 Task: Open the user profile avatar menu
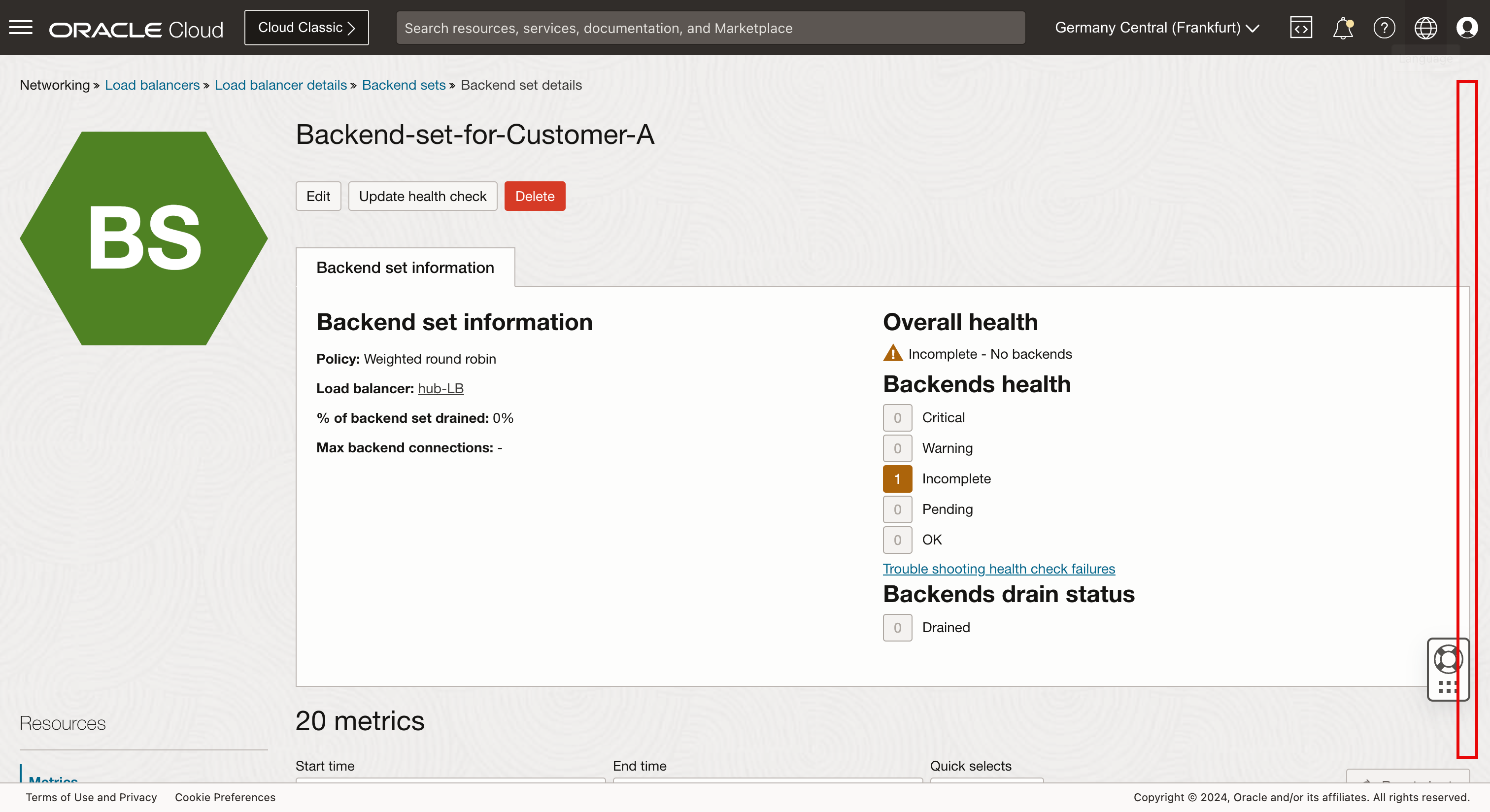coord(1467,27)
